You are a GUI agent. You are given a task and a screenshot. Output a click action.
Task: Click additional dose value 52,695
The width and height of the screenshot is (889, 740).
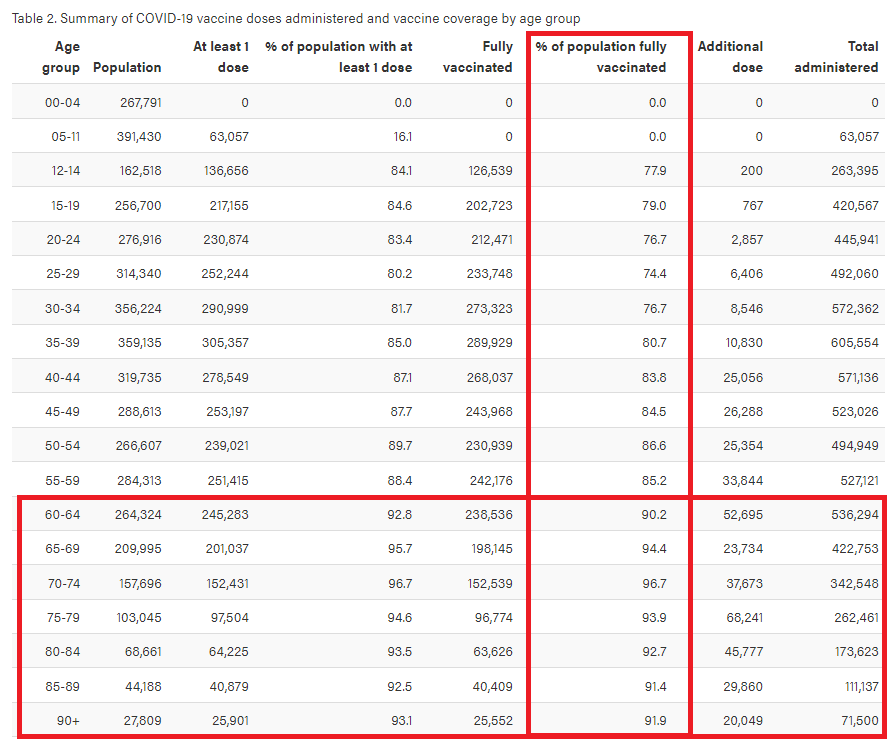click(x=743, y=514)
